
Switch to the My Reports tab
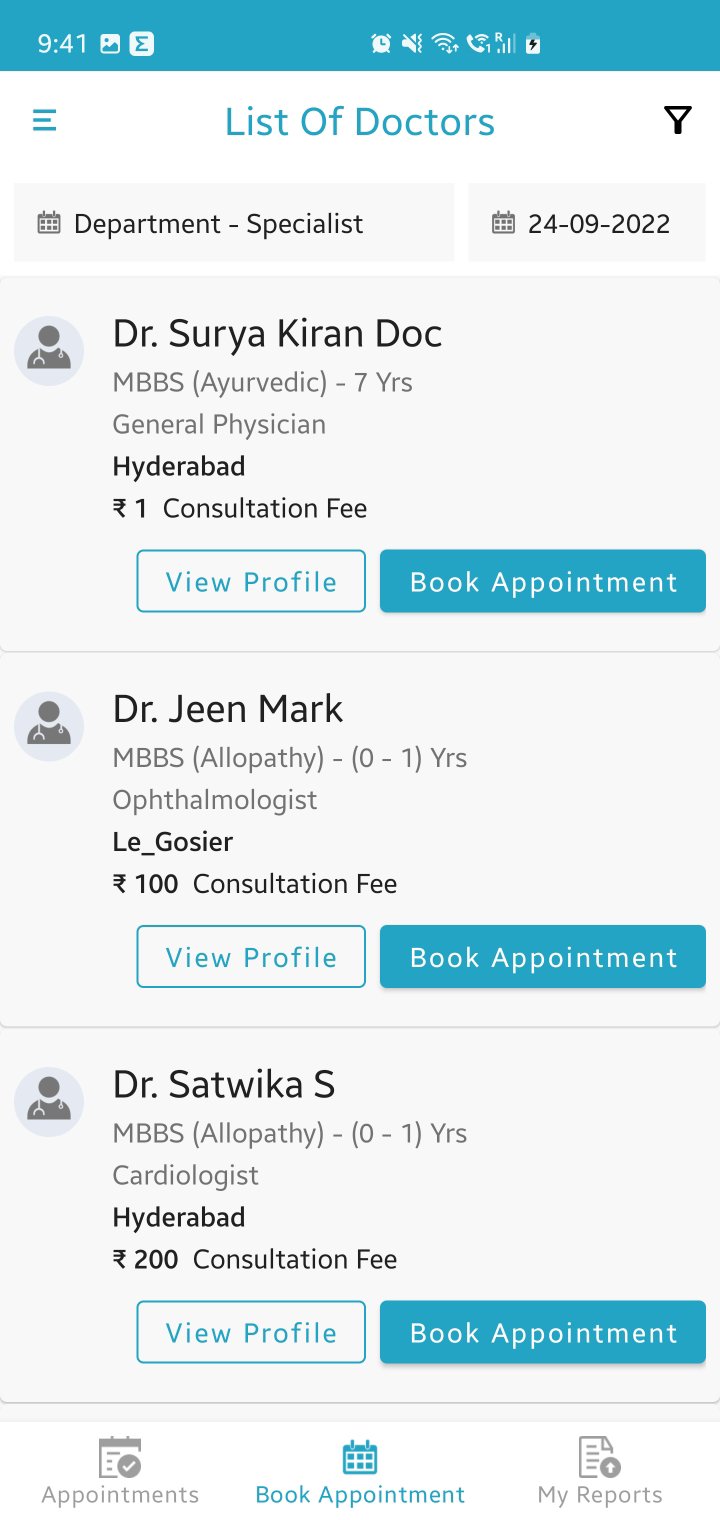pyautogui.click(x=600, y=1471)
